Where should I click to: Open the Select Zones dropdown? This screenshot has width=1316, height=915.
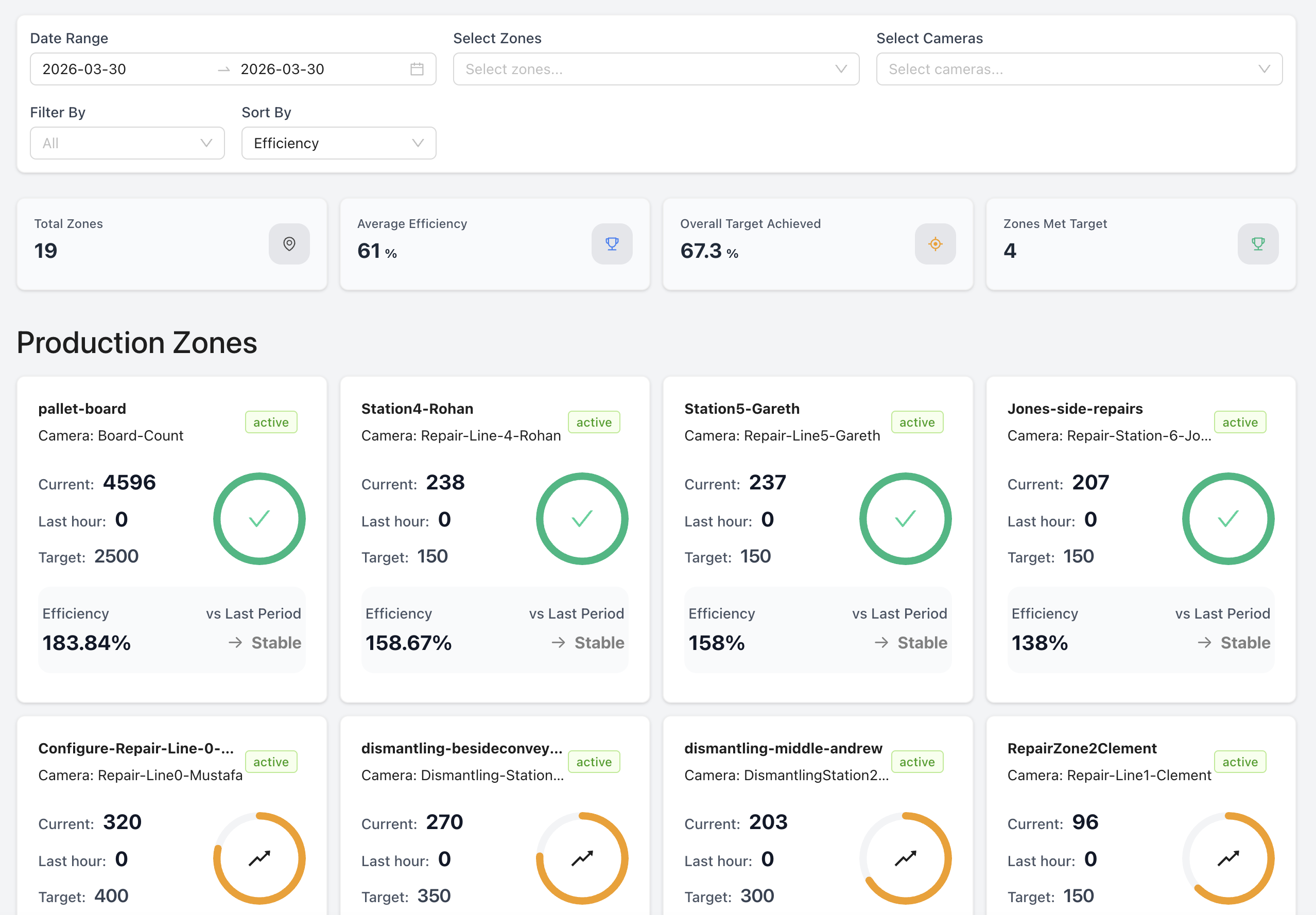point(655,69)
